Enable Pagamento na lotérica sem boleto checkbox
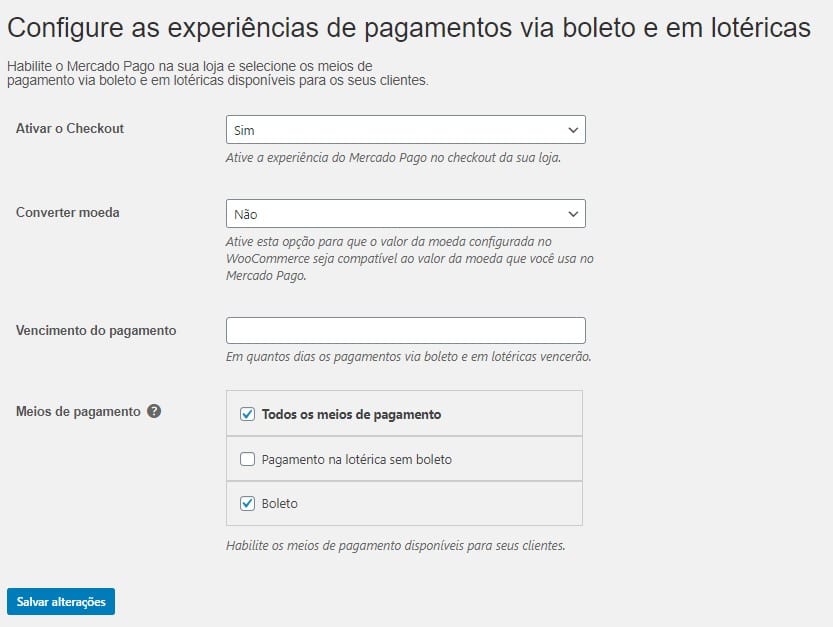The width and height of the screenshot is (833, 627). click(247, 459)
